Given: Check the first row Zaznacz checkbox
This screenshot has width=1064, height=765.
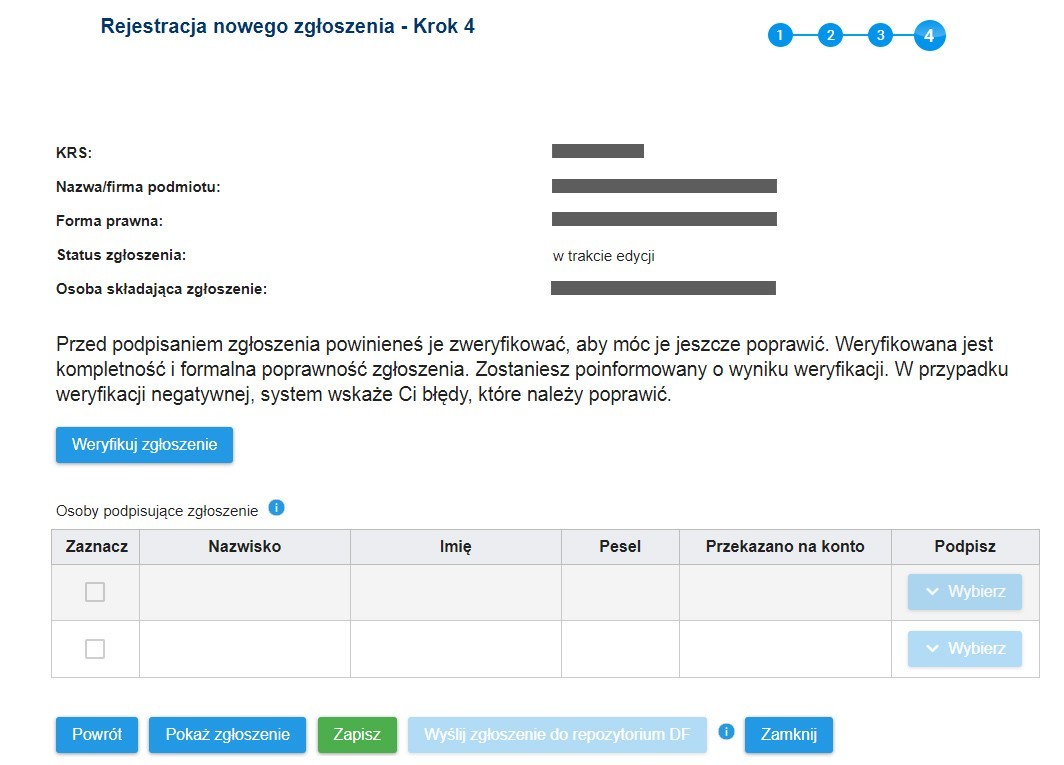Looking at the screenshot, I should (95, 592).
